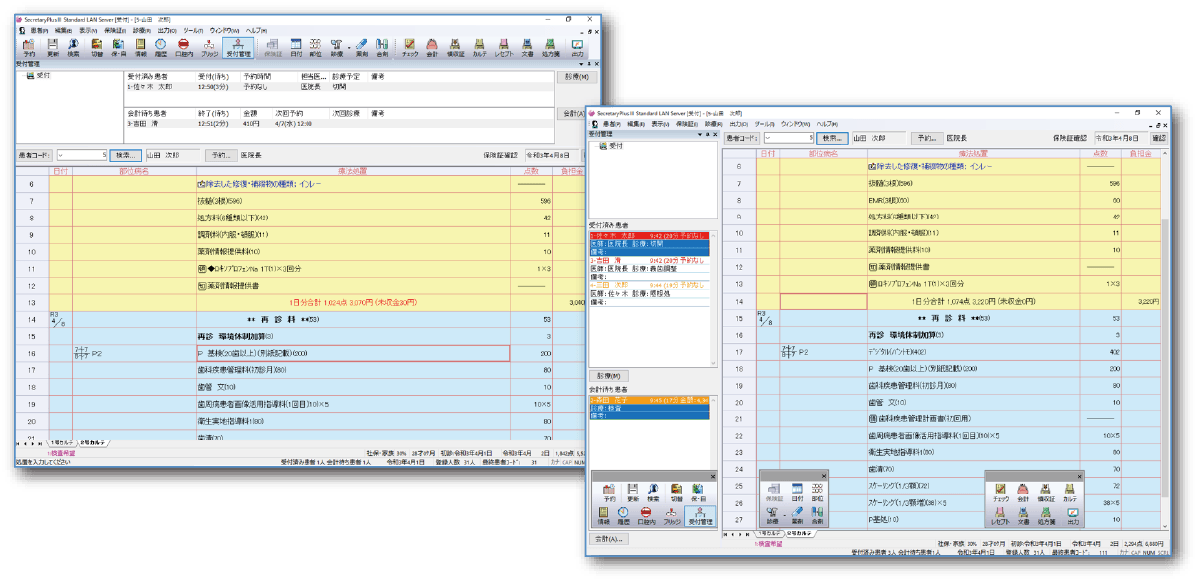Image resolution: width=1200 pixels, height=587 pixels.
Task: Click the 診療(M) button in the back window
Action: click(x=573, y=77)
